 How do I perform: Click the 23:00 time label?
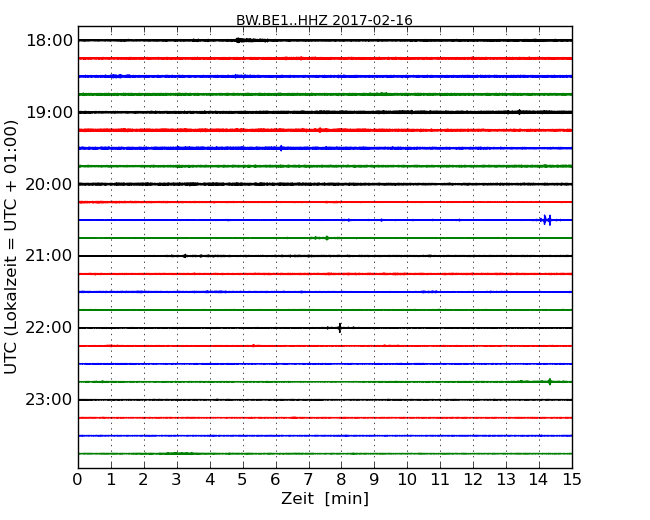[49, 400]
